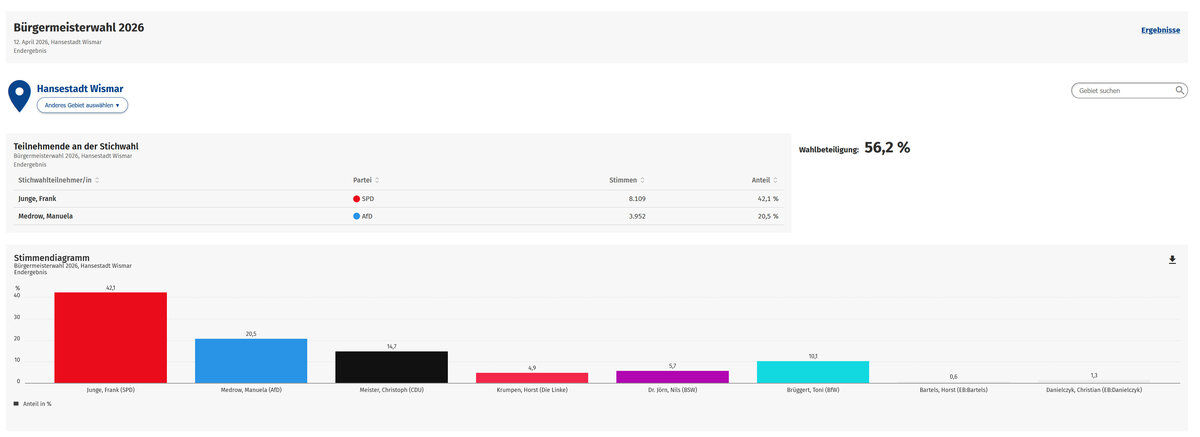
Task: Download the Stimmendiagramm chart
Action: coord(1172,260)
